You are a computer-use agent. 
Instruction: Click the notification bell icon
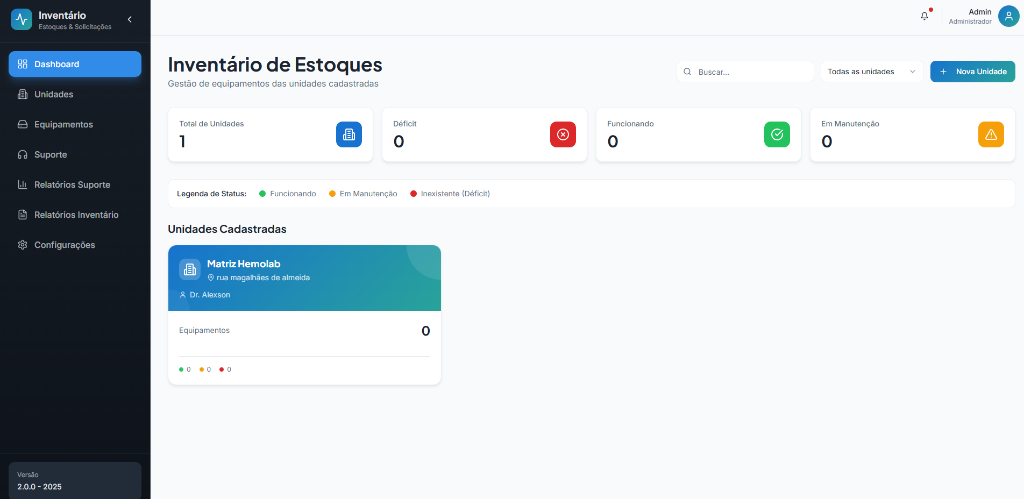coord(924,16)
